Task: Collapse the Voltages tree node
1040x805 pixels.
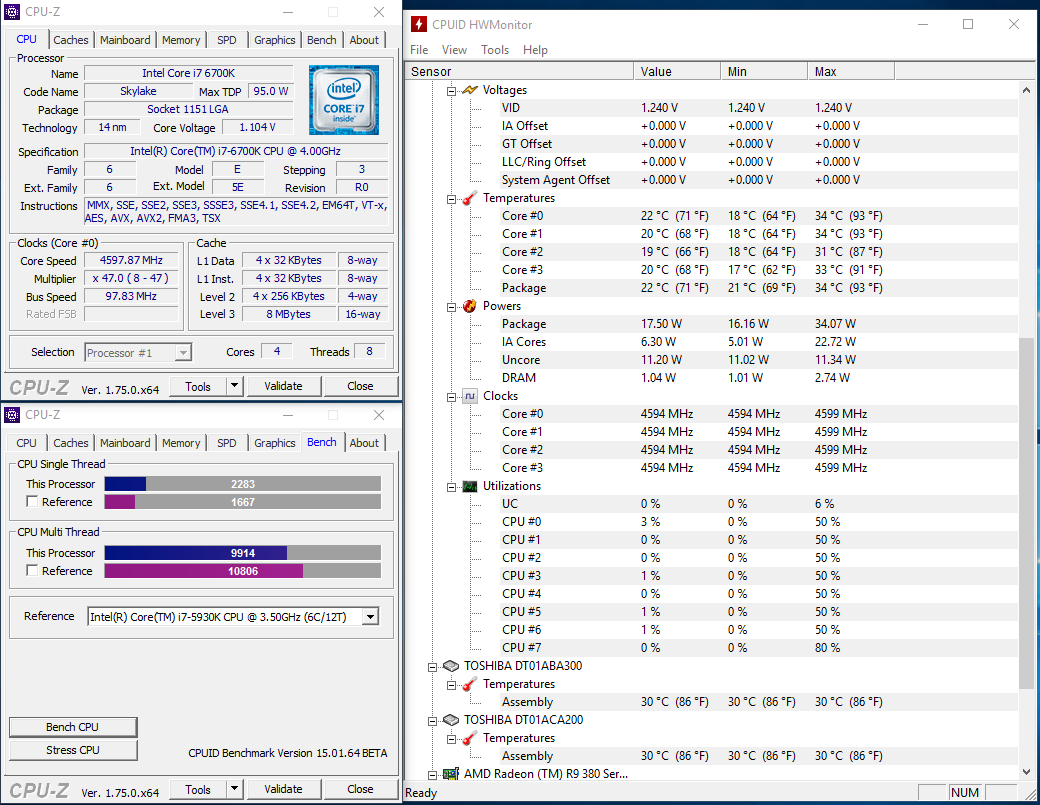Action: coord(451,91)
